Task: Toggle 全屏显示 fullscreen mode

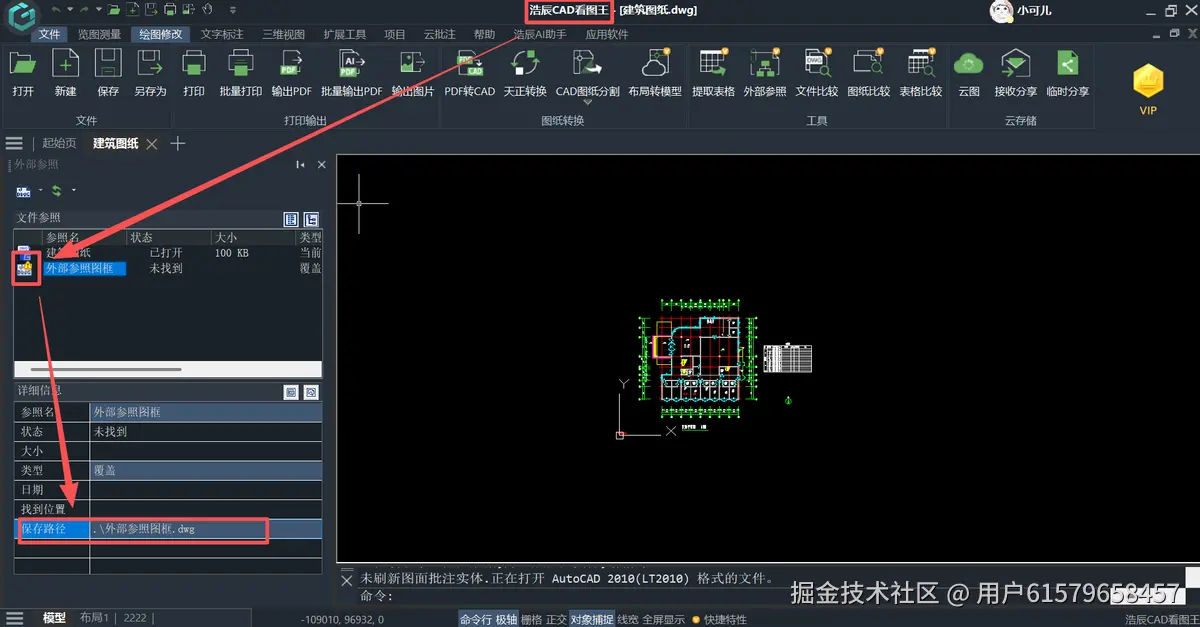Action: point(663,619)
